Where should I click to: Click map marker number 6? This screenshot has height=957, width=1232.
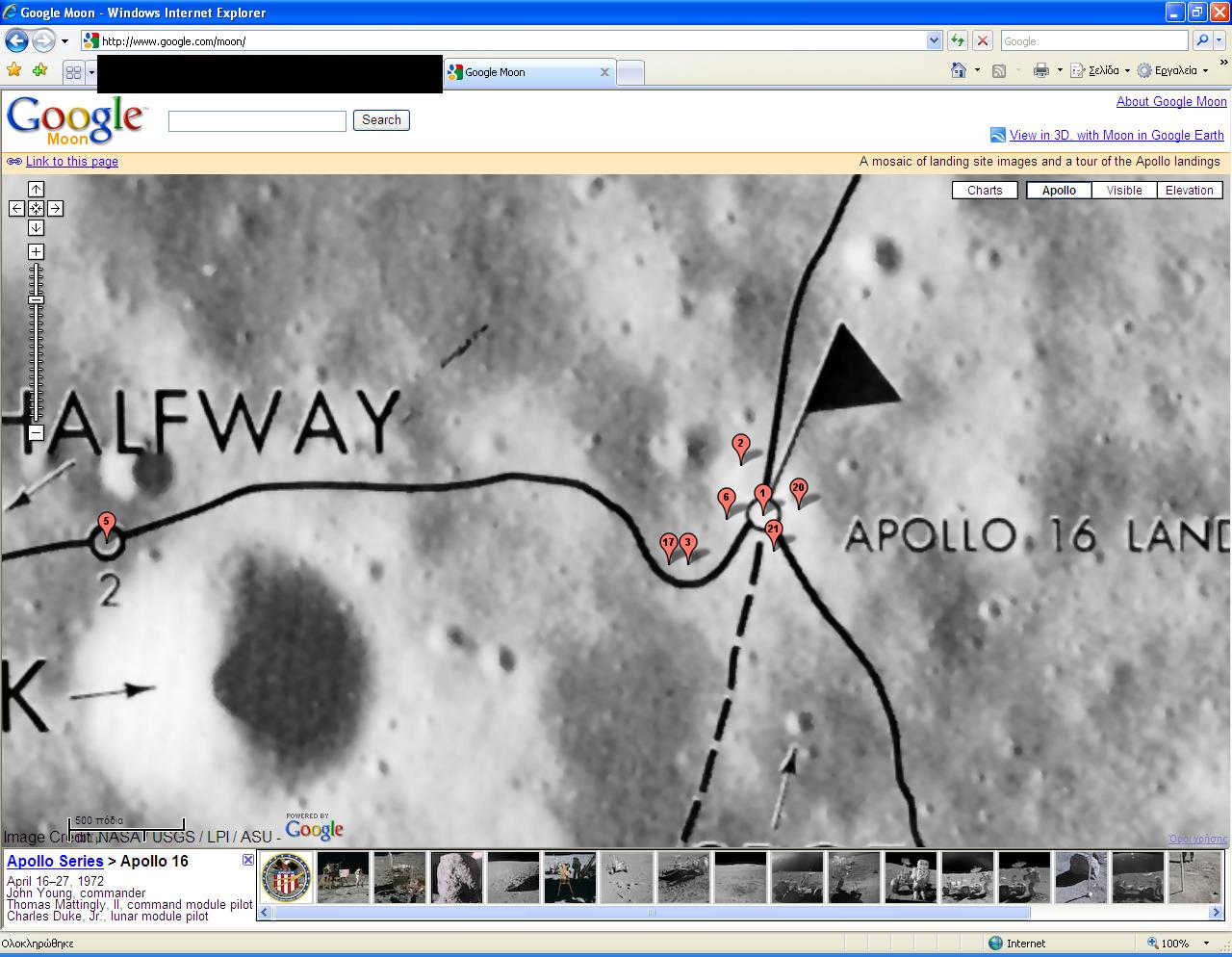tap(727, 502)
